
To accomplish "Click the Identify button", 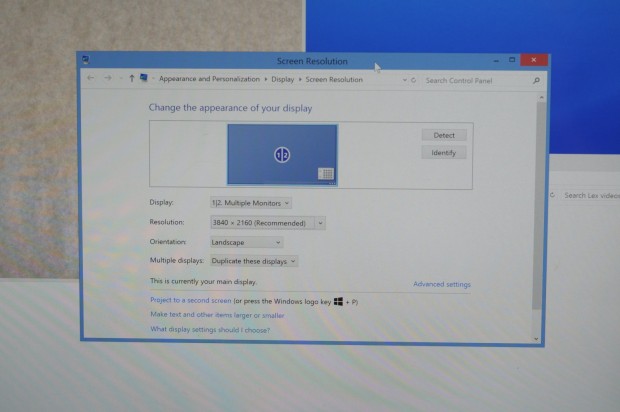I will pyautogui.click(x=444, y=153).
